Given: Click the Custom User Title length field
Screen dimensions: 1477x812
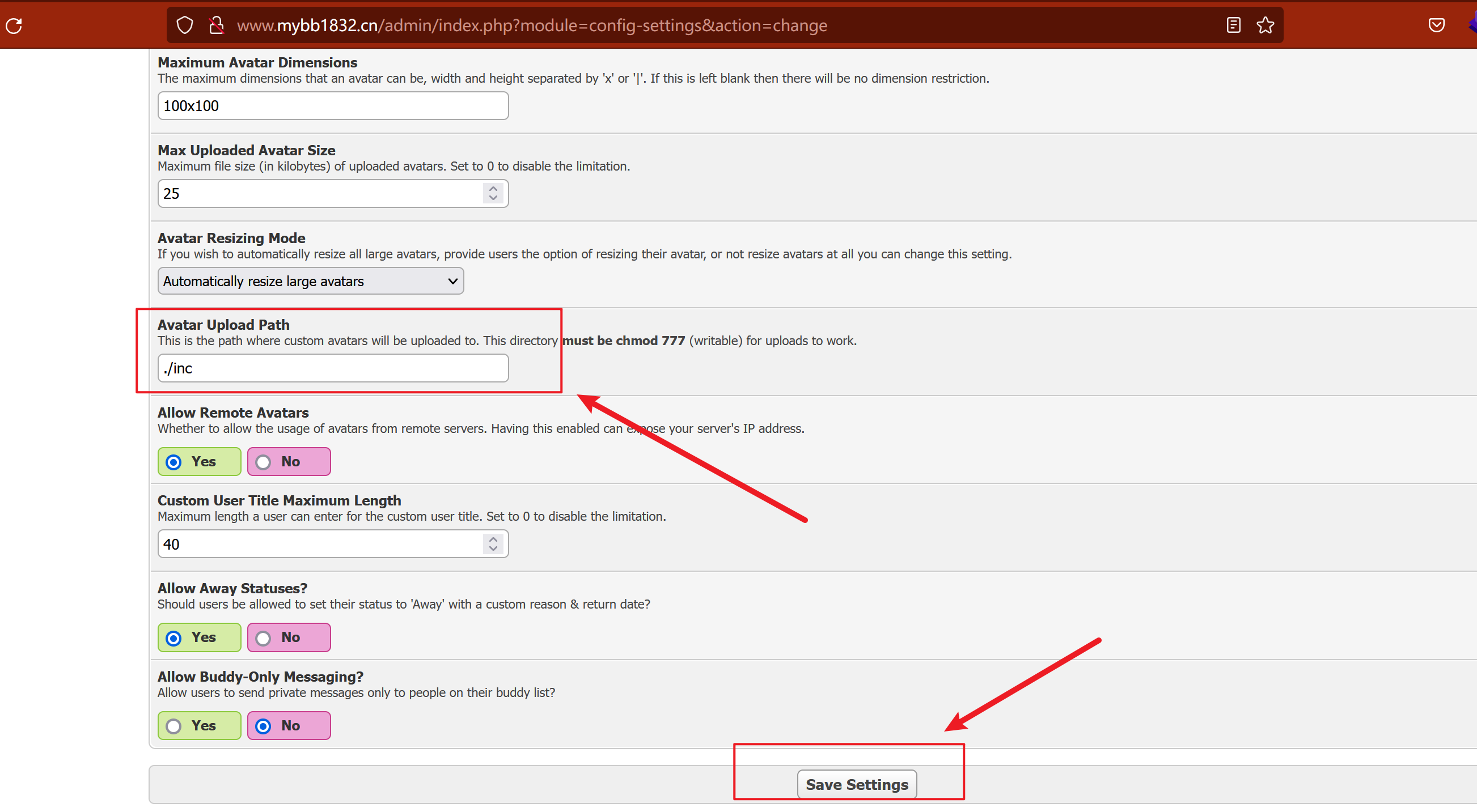Looking at the screenshot, I should click(318, 544).
